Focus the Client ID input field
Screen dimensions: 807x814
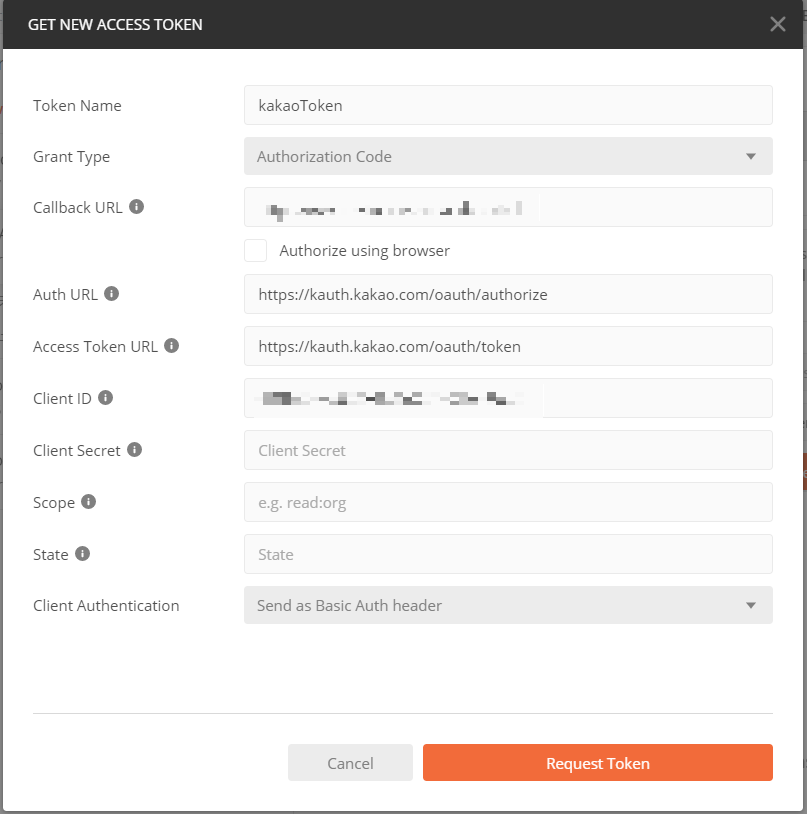click(508, 398)
